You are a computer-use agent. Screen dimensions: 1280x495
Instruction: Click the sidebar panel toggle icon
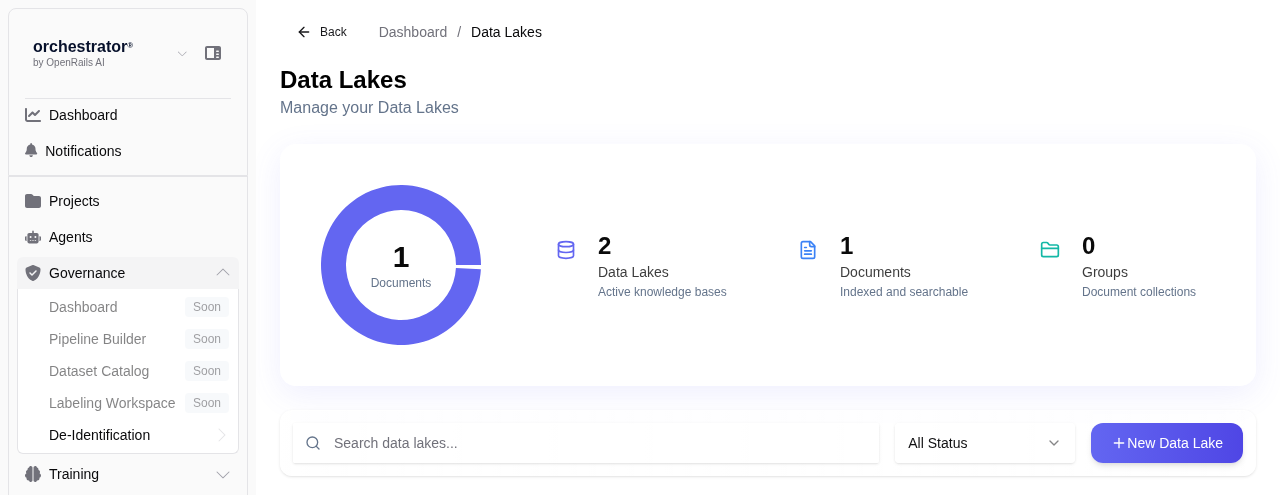coord(213,53)
